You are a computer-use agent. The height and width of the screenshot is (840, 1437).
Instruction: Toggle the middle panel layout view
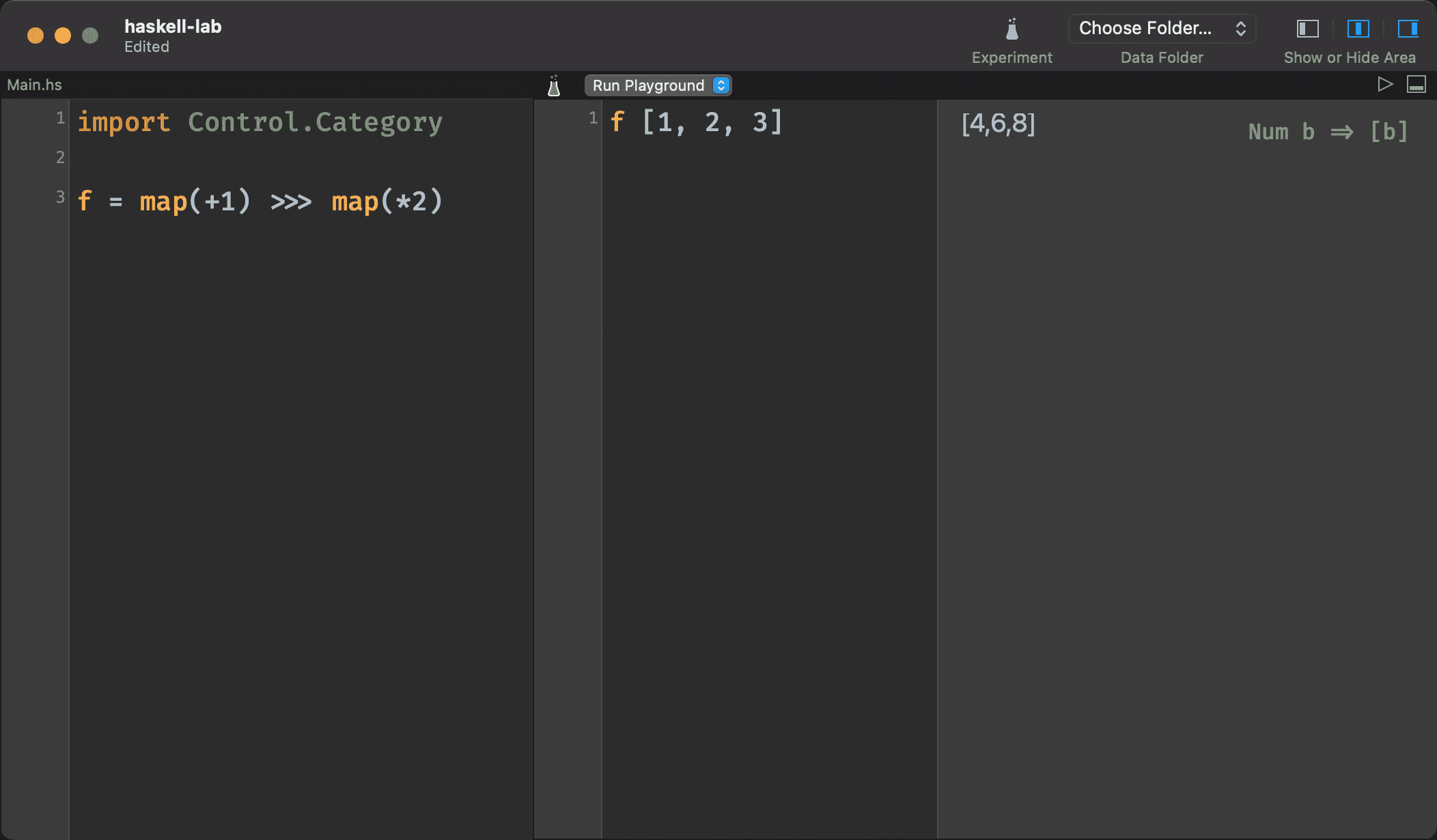pos(1357,27)
